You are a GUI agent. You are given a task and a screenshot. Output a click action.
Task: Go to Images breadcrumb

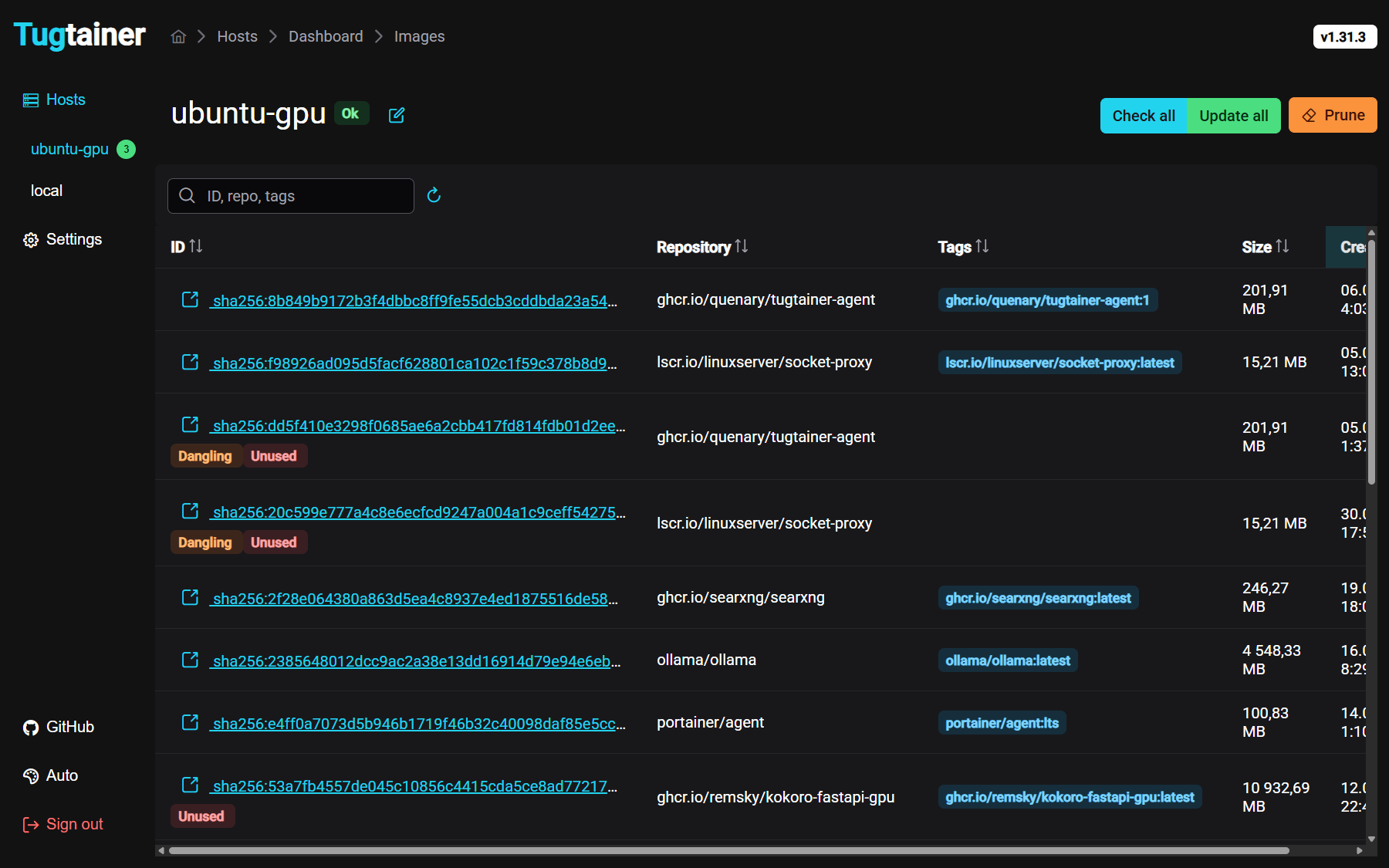[419, 36]
